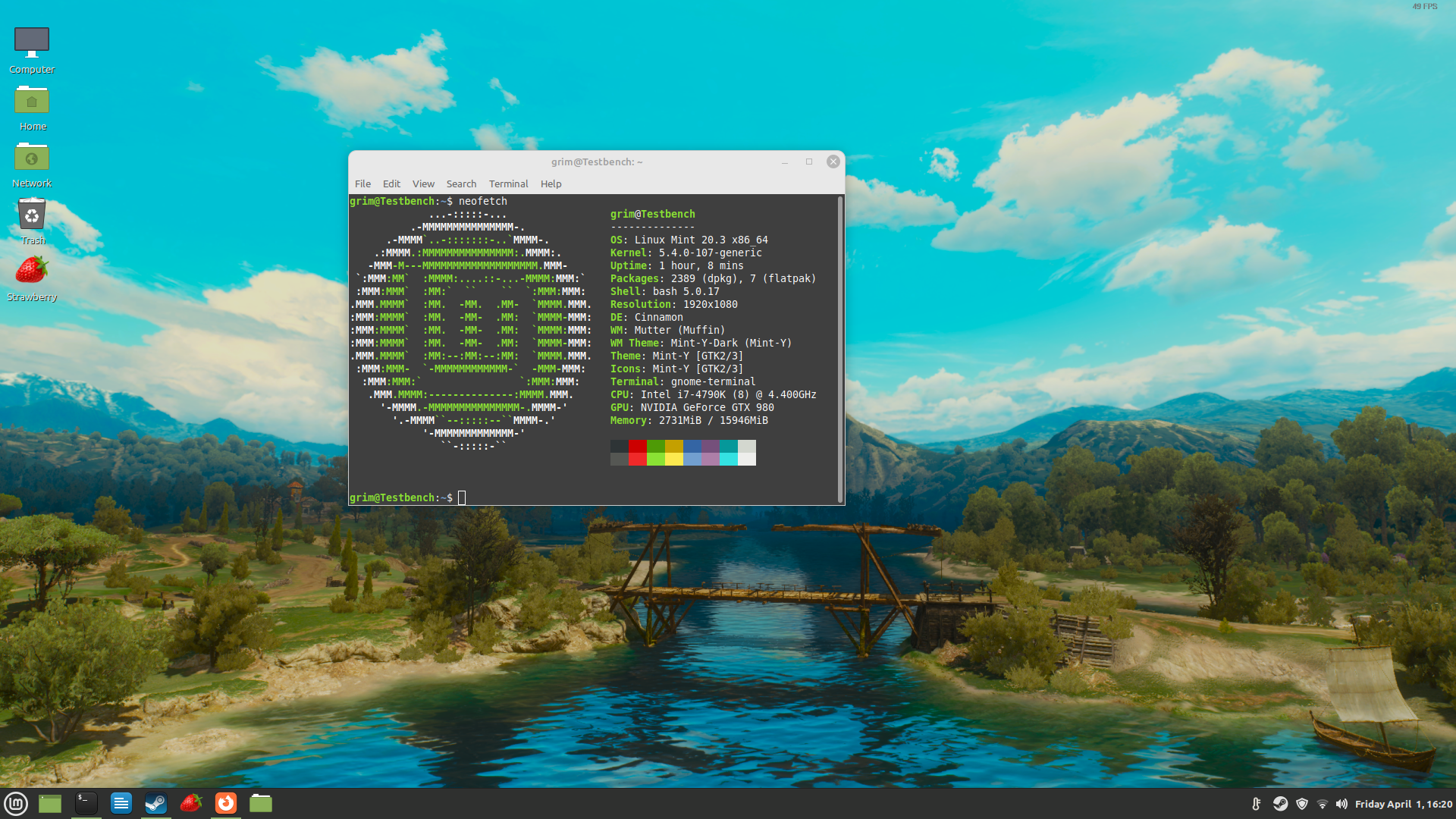The height and width of the screenshot is (819, 1456).
Task: Click the Steam system tray icon
Action: (x=1280, y=804)
